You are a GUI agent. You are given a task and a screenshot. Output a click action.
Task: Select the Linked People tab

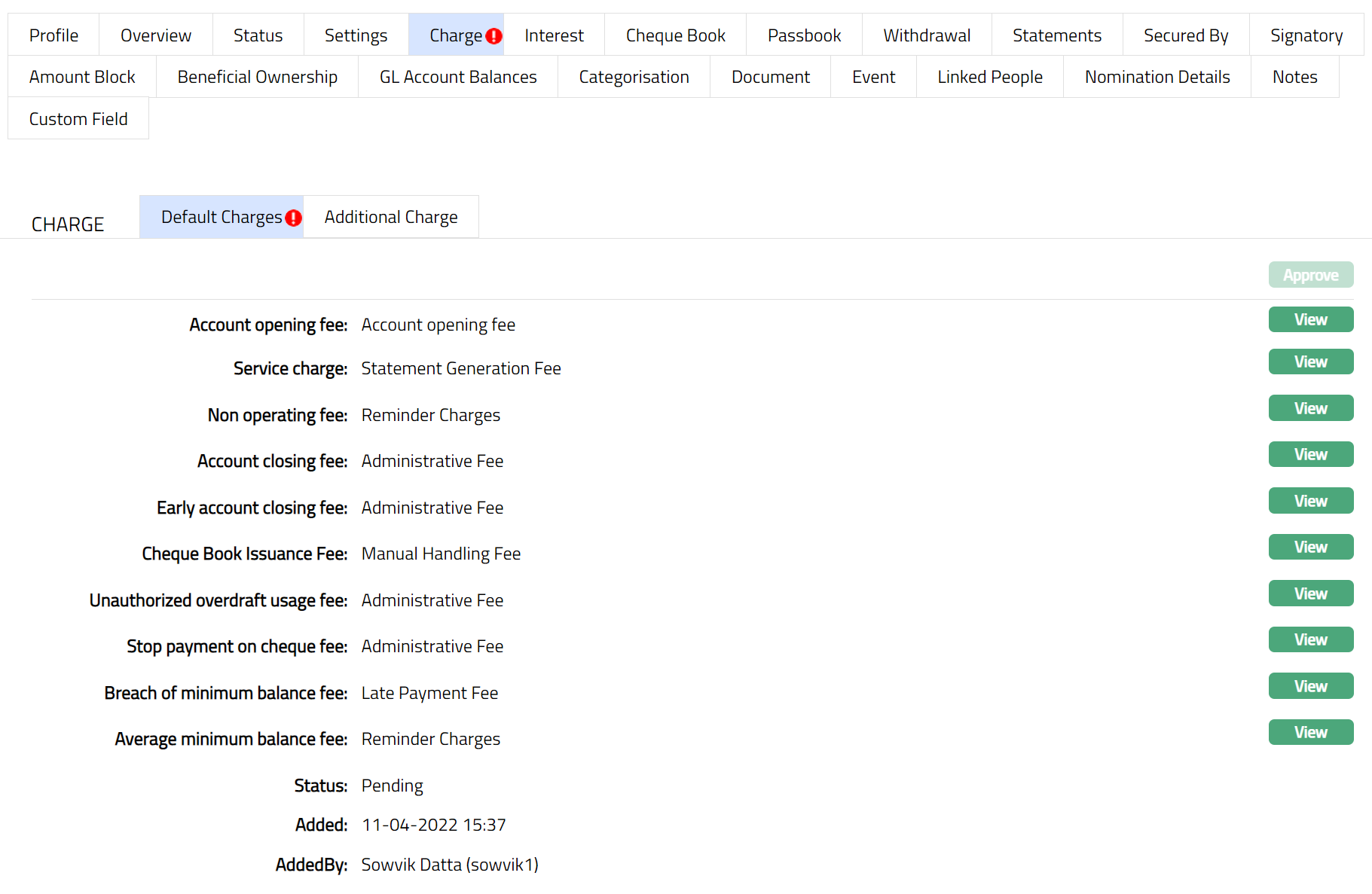989,77
